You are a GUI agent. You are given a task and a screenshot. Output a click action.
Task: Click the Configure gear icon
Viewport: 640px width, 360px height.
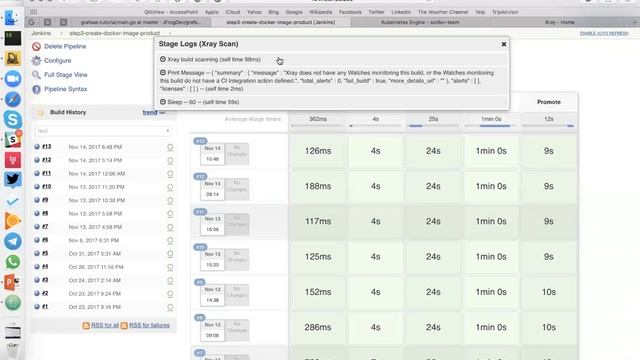(x=36, y=60)
